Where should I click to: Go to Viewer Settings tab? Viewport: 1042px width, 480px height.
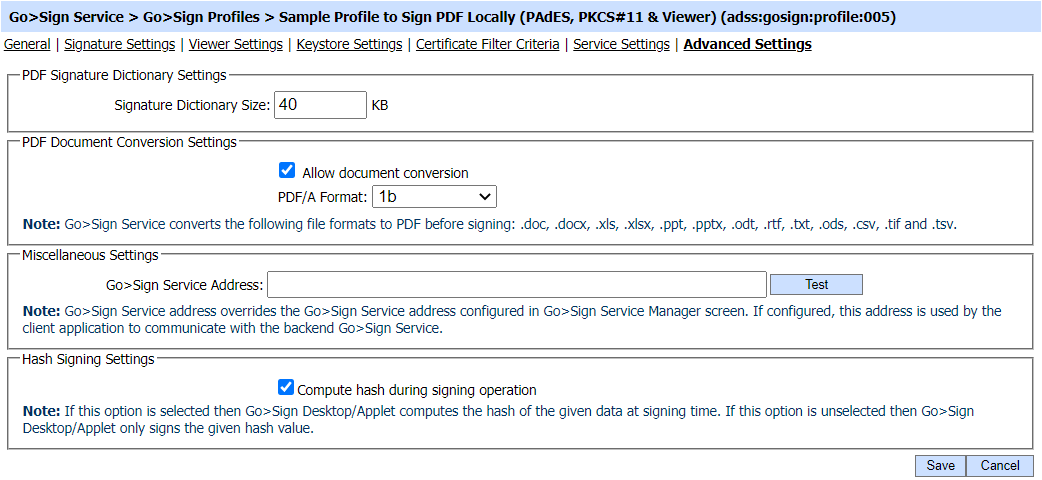[236, 44]
